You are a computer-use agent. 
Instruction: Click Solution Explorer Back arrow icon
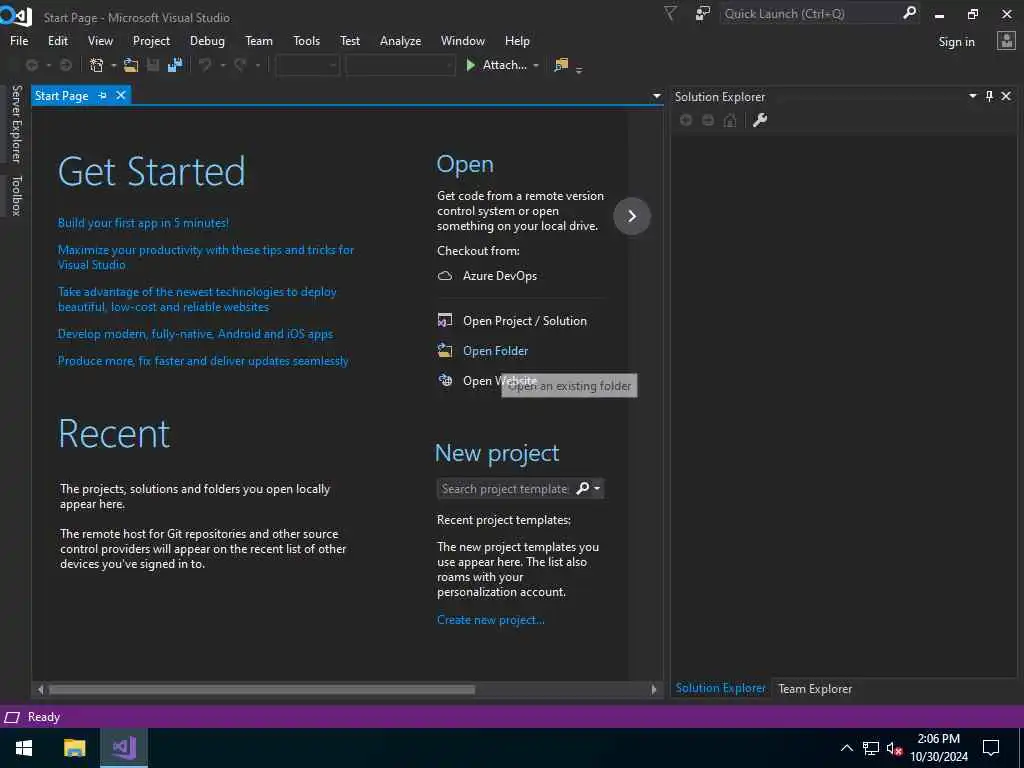[686, 120]
